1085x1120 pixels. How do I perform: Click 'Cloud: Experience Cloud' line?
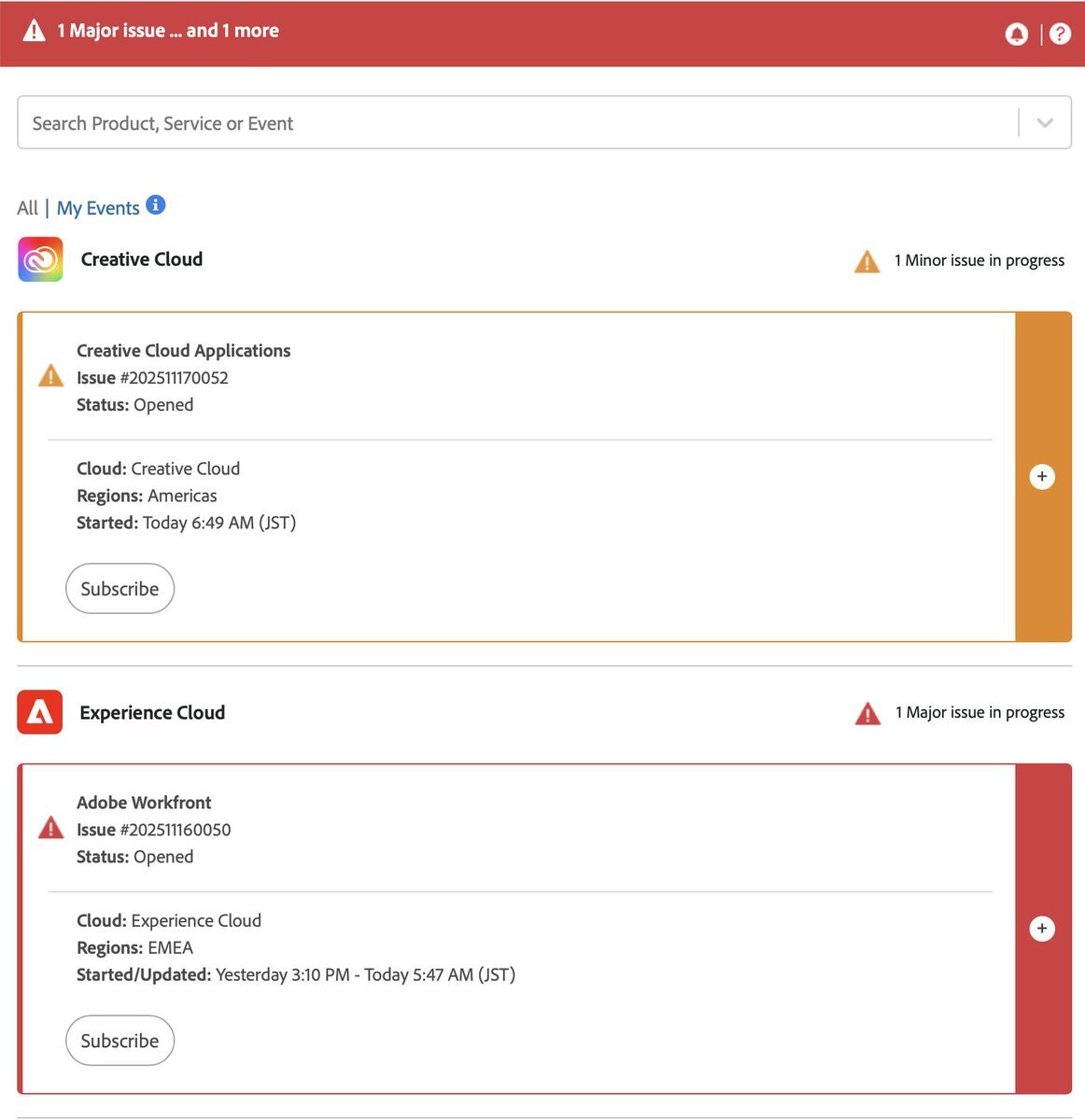click(169, 920)
